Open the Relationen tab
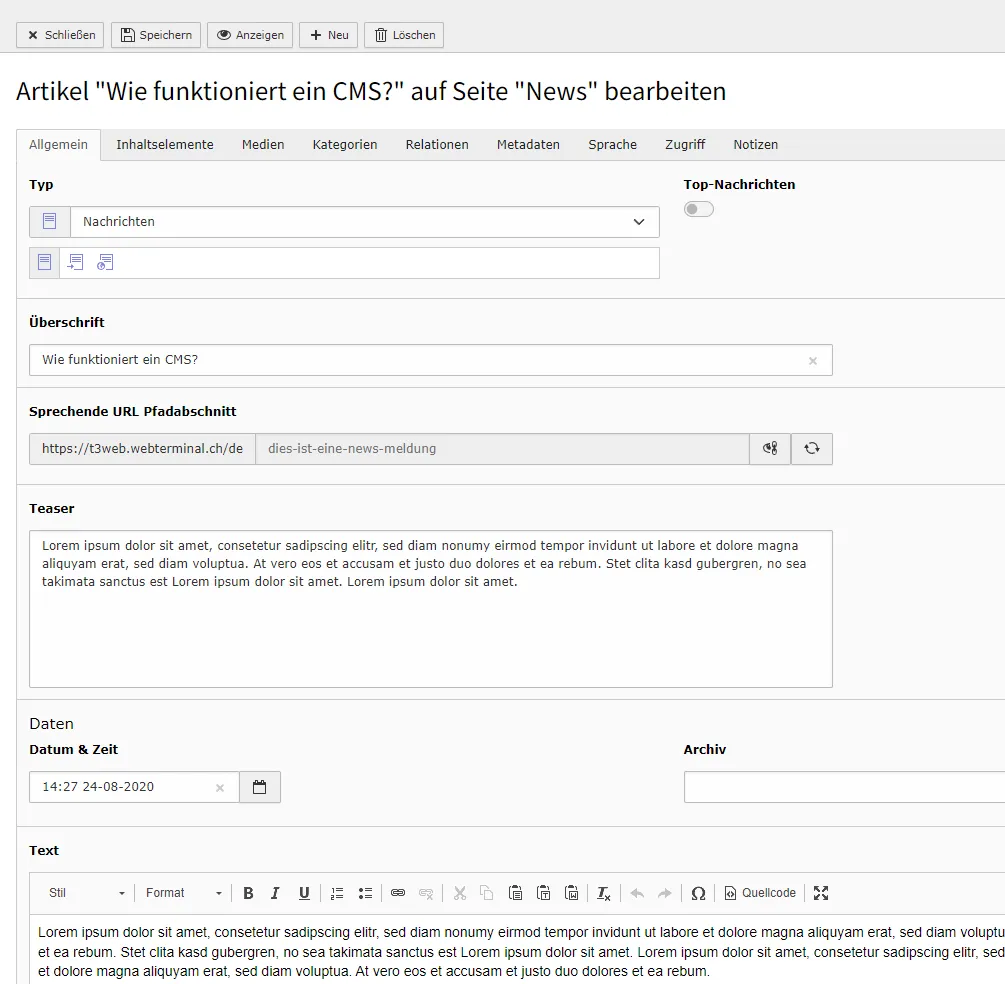 437,145
